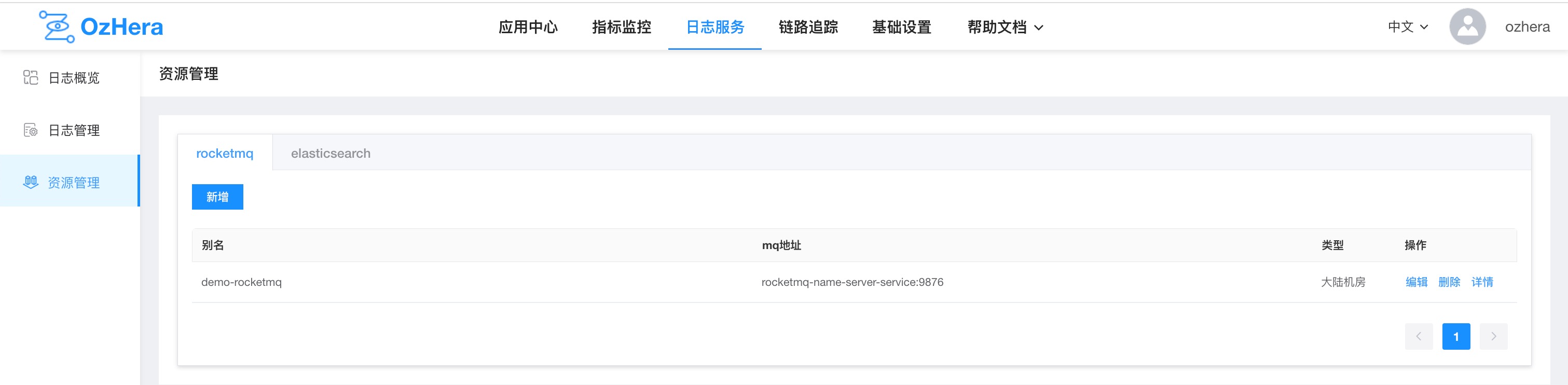Open 基础设置 in top navigation
This screenshot has height=385, width=1568.
902,27
